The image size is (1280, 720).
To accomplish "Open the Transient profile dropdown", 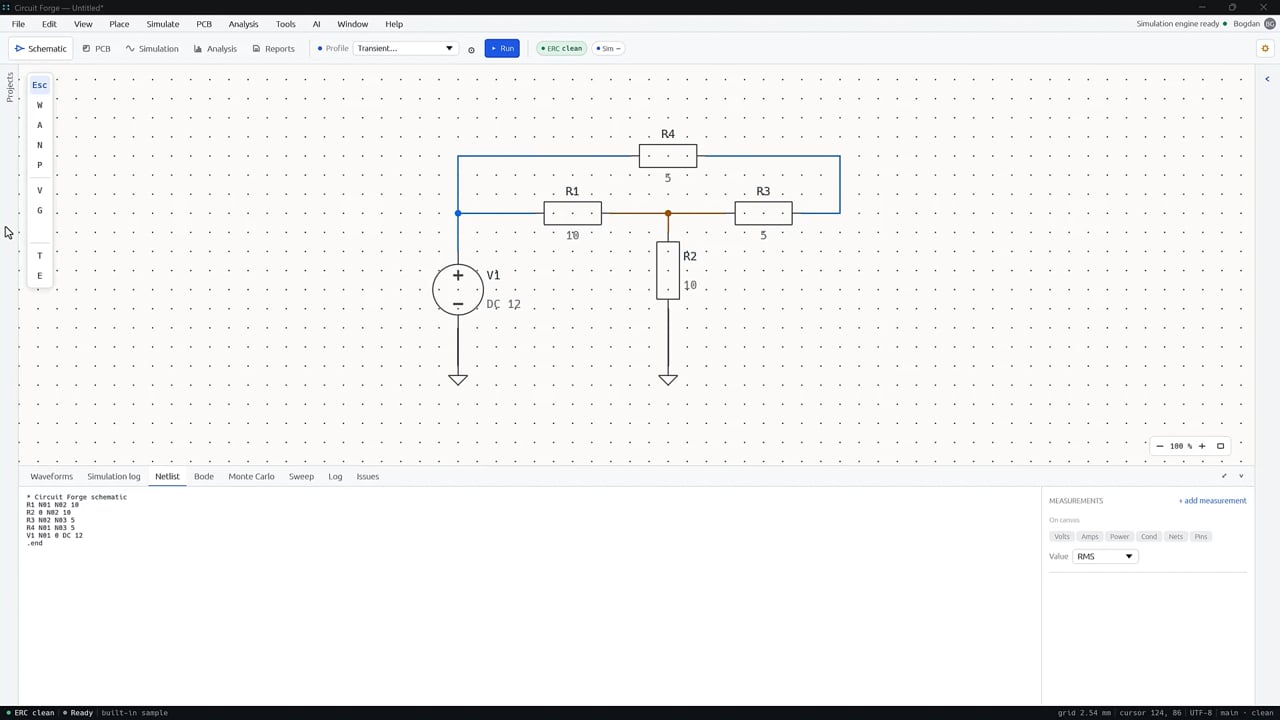I will (x=405, y=48).
